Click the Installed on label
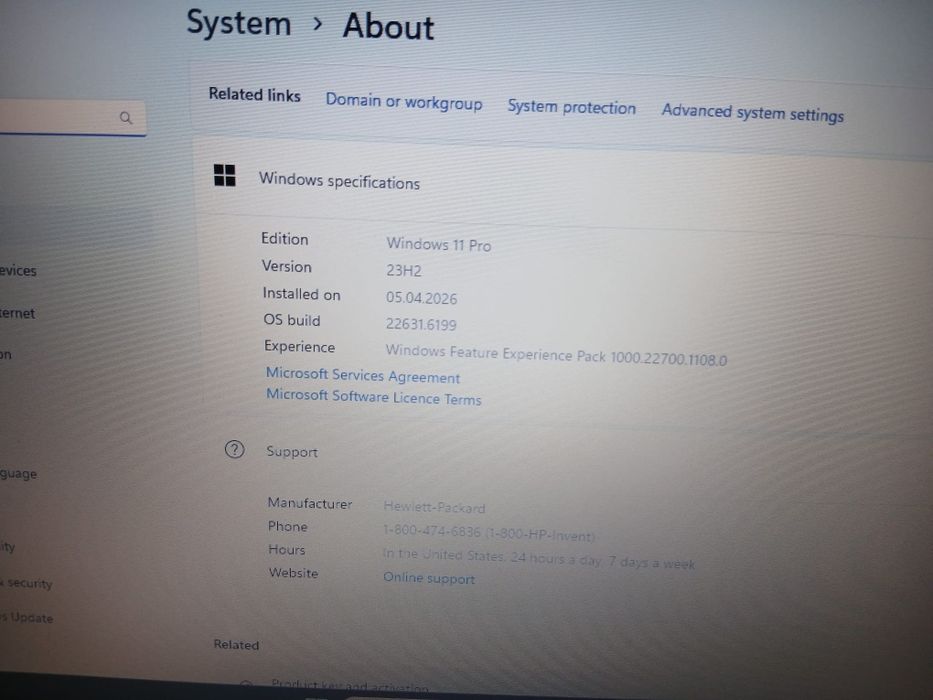Screen dimensions: 933x700 [x=301, y=294]
